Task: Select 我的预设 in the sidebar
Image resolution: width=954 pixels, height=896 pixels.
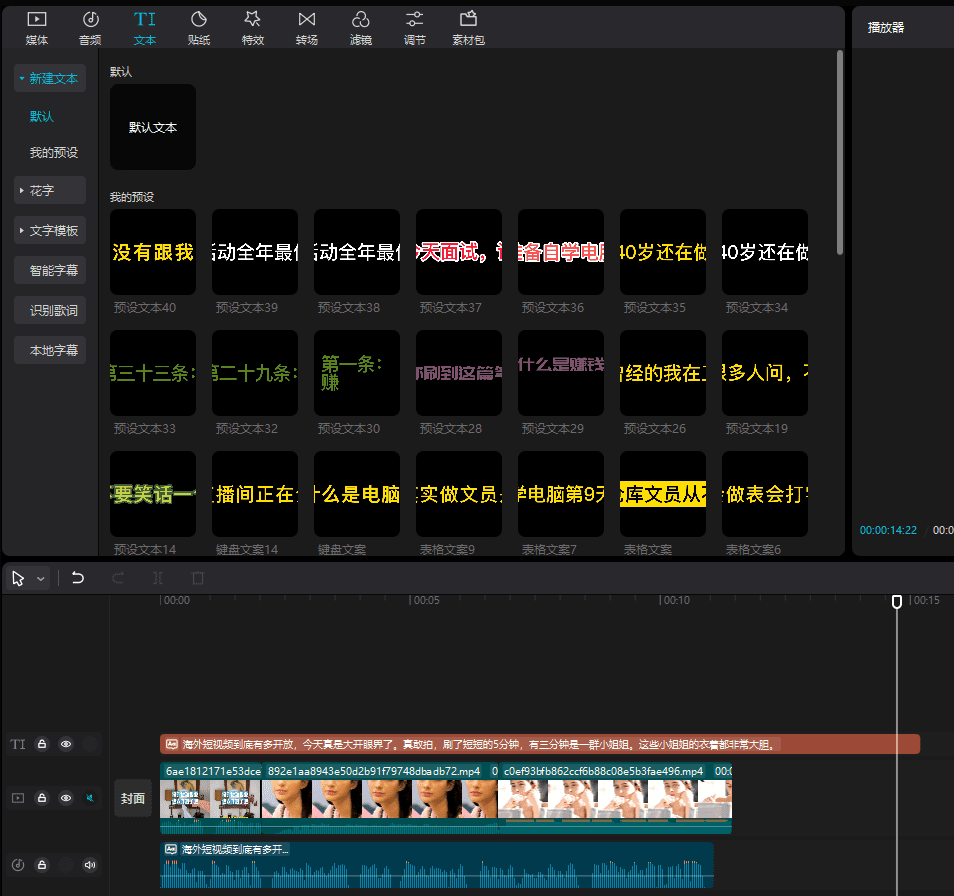Action: point(53,153)
